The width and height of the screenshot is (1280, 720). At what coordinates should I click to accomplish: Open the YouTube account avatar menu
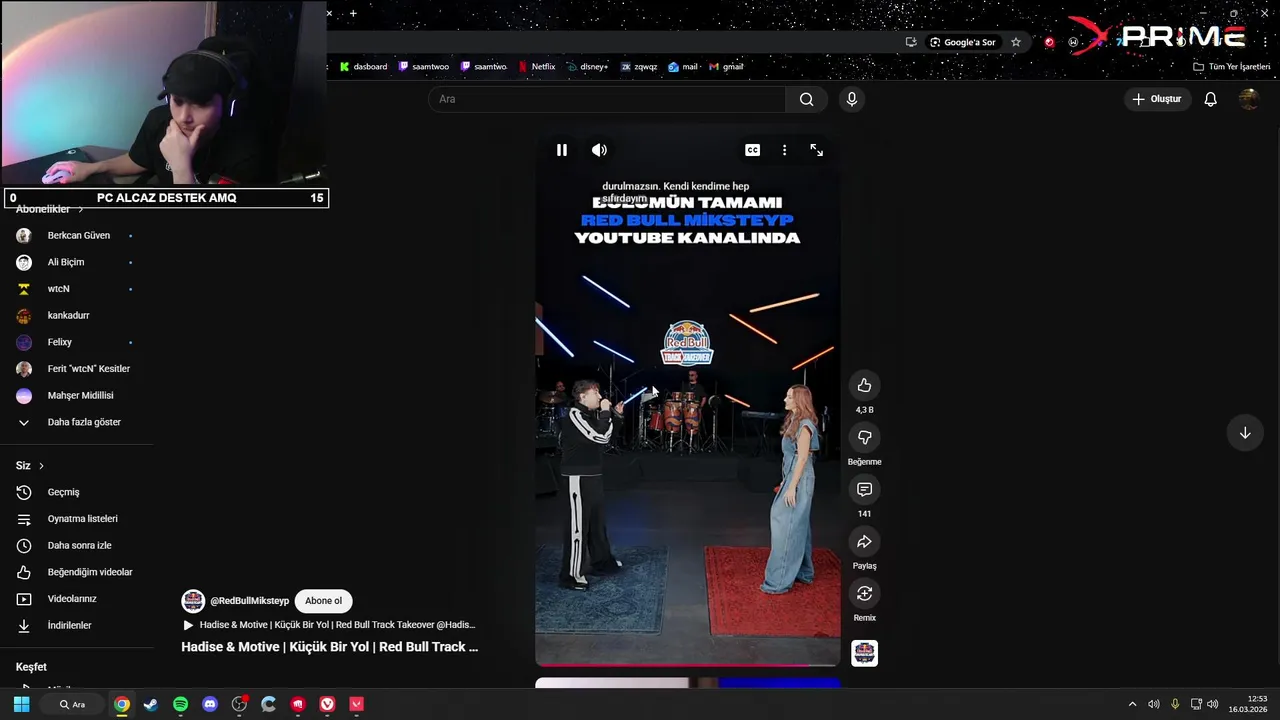(x=1248, y=99)
